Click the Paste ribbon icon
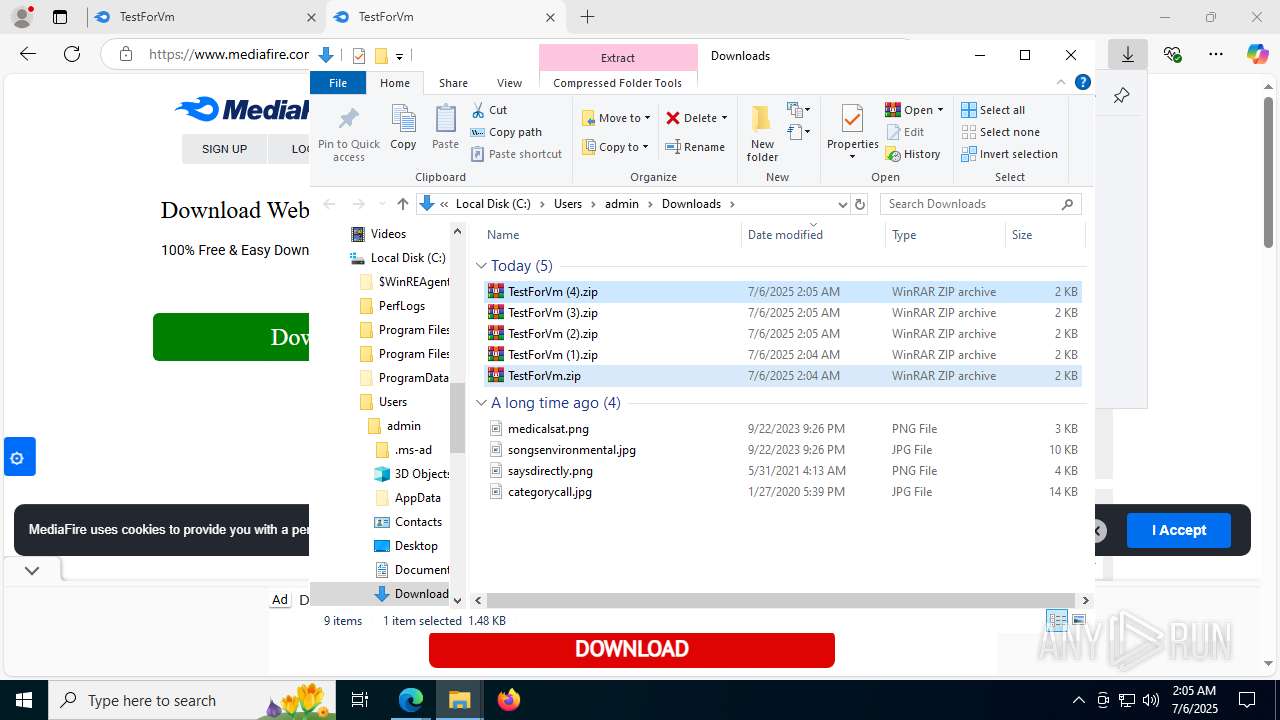Image resolution: width=1280 pixels, height=720 pixels. [445, 128]
